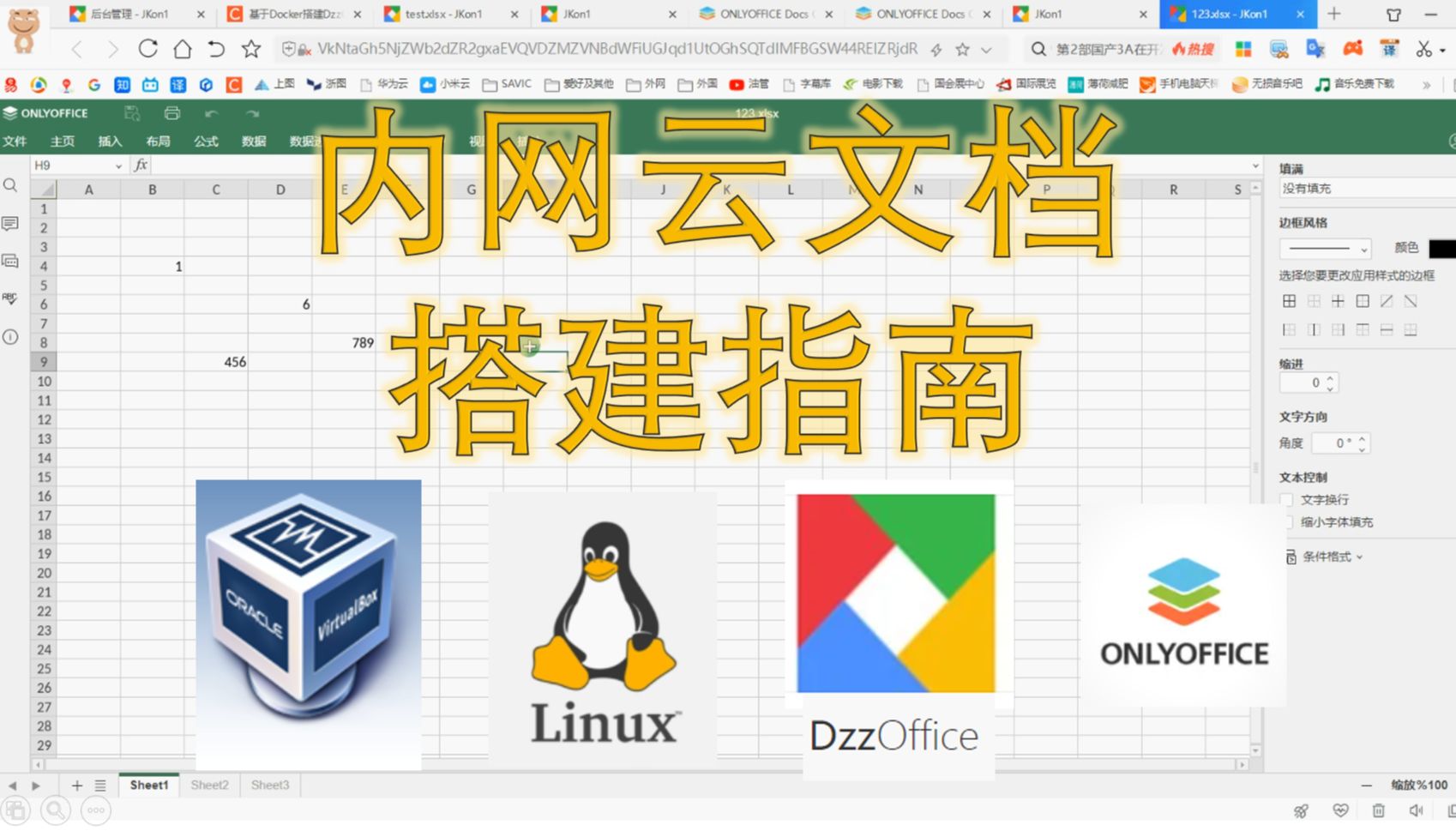Click the Google Translate extension icon

1315,49
